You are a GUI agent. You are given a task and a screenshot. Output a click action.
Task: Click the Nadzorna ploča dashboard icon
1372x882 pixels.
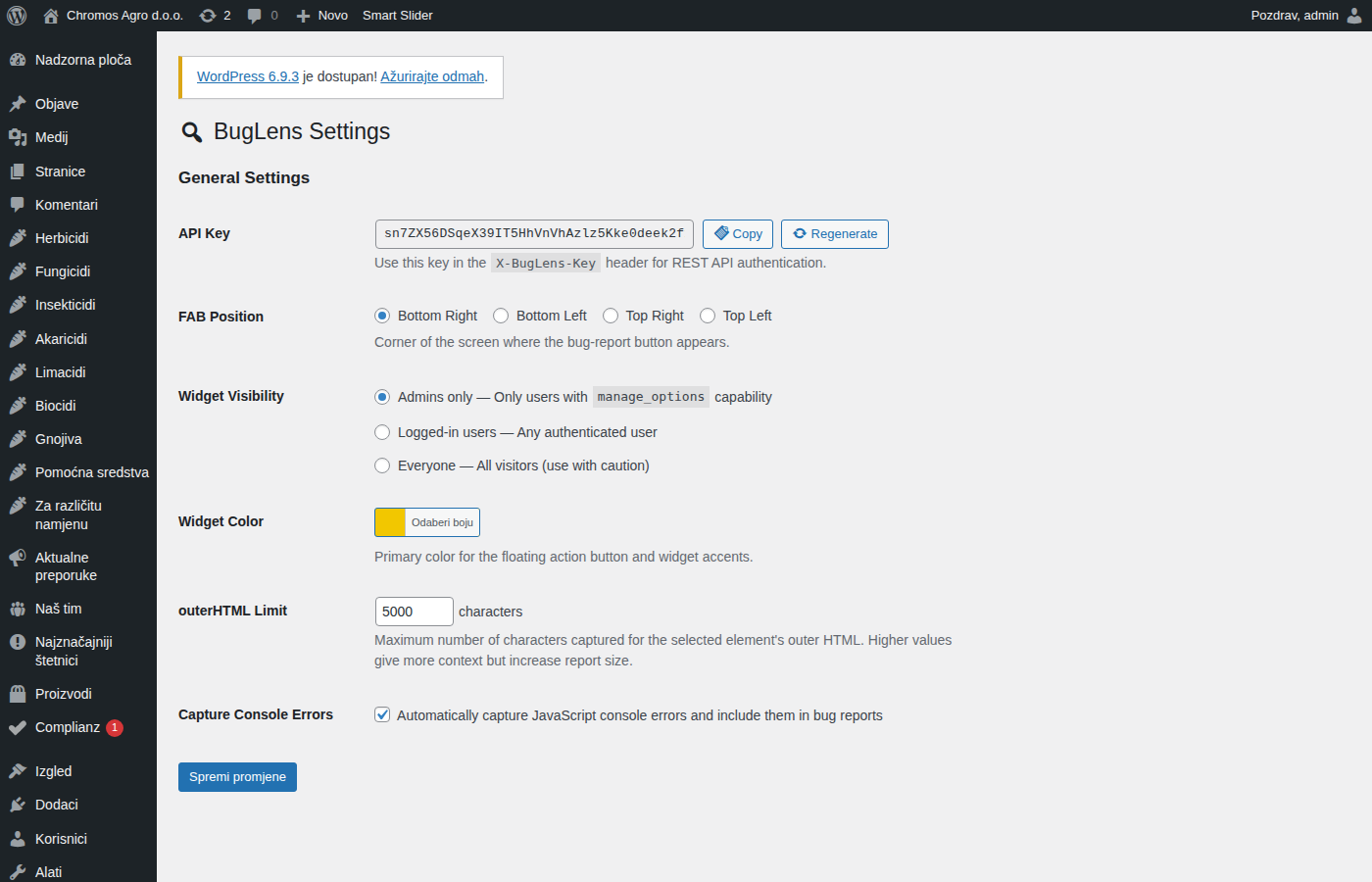(x=18, y=60)
